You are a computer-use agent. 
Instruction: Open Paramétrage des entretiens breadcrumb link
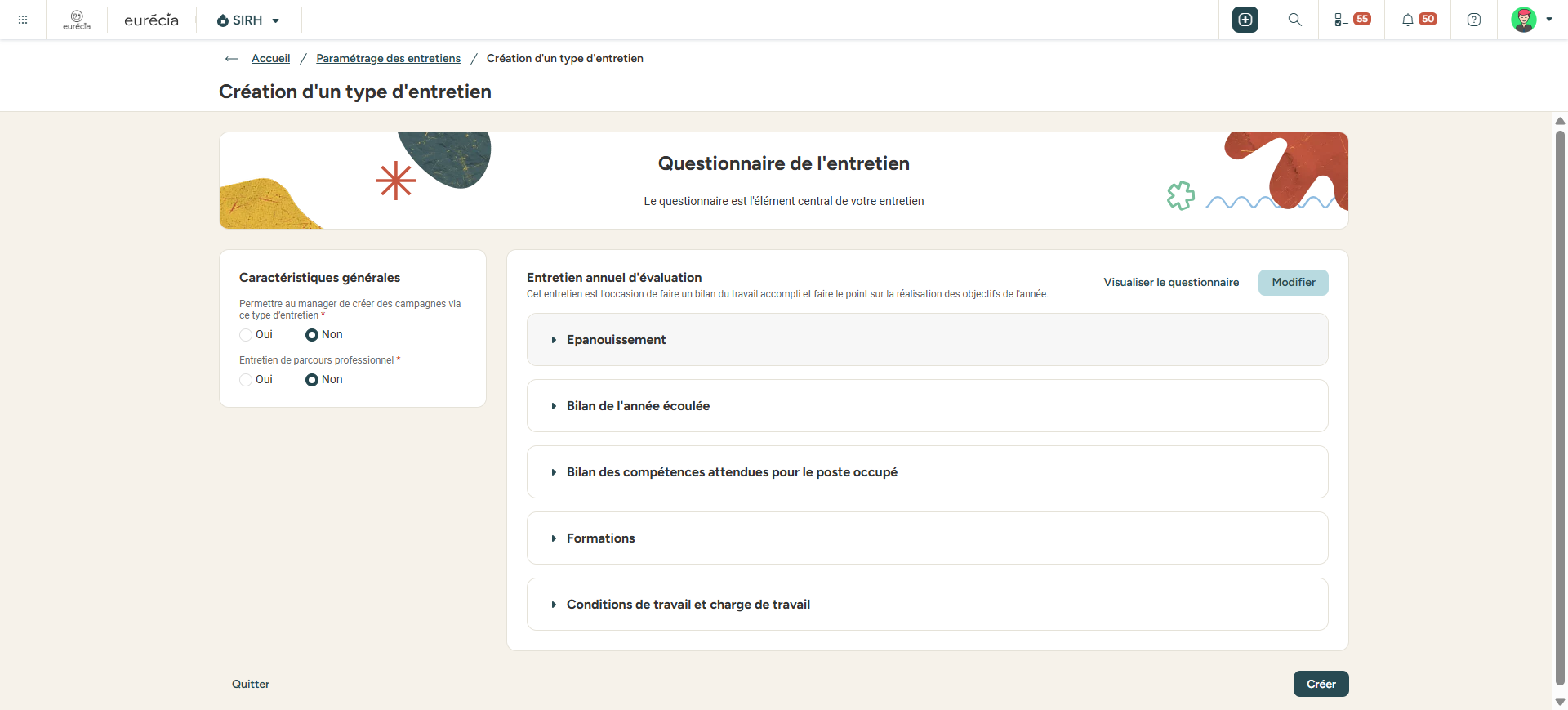[x=388, y=59]
